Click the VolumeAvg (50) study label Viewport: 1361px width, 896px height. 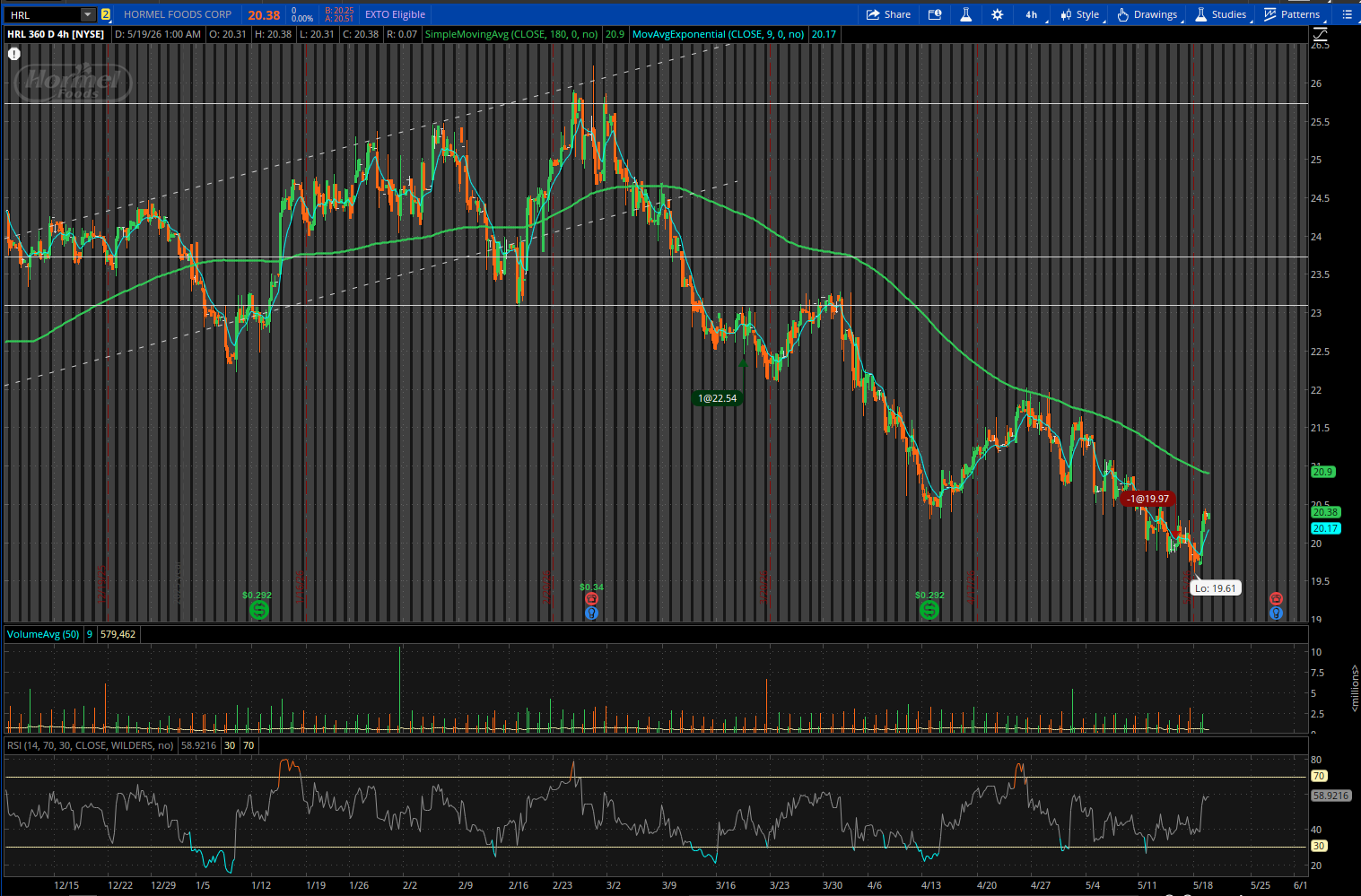click(x=43, y=634)
